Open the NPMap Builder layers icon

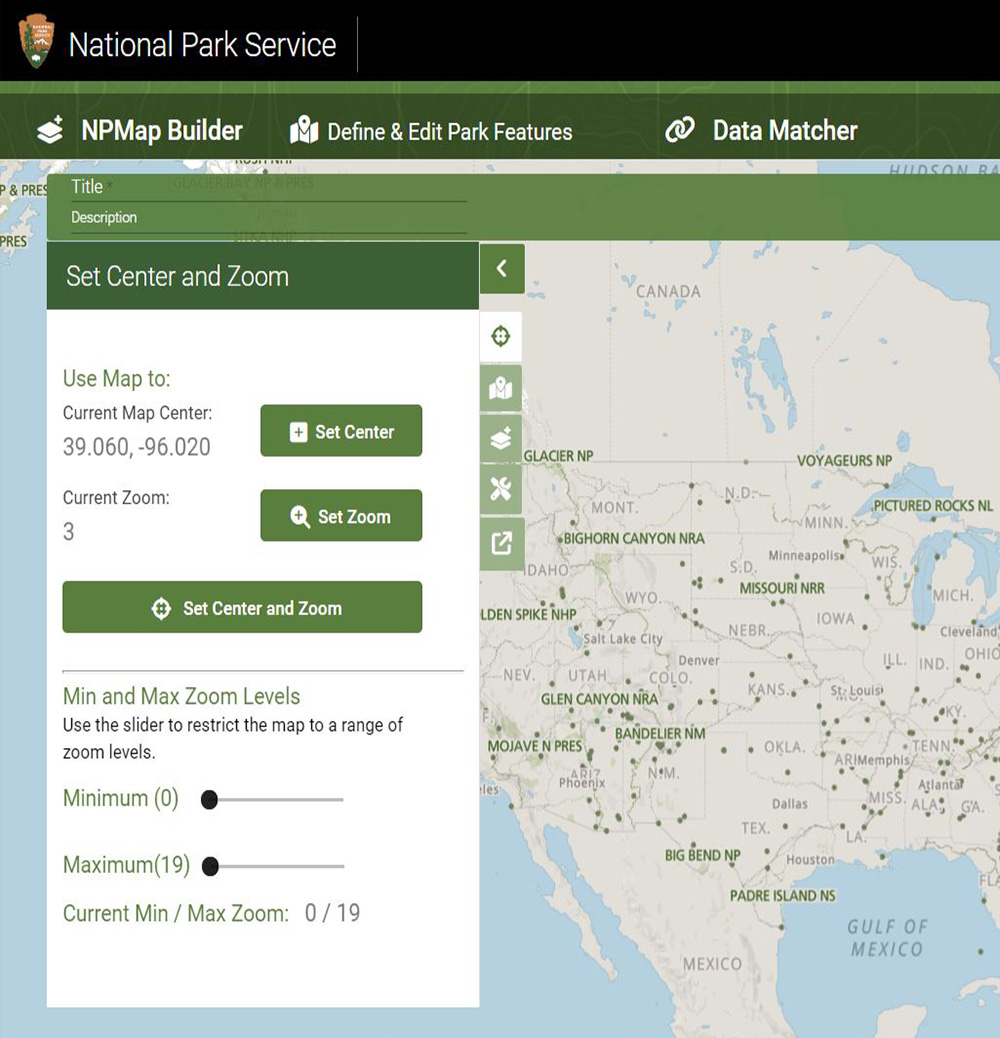pyautogui.click(x=50, y=130)
